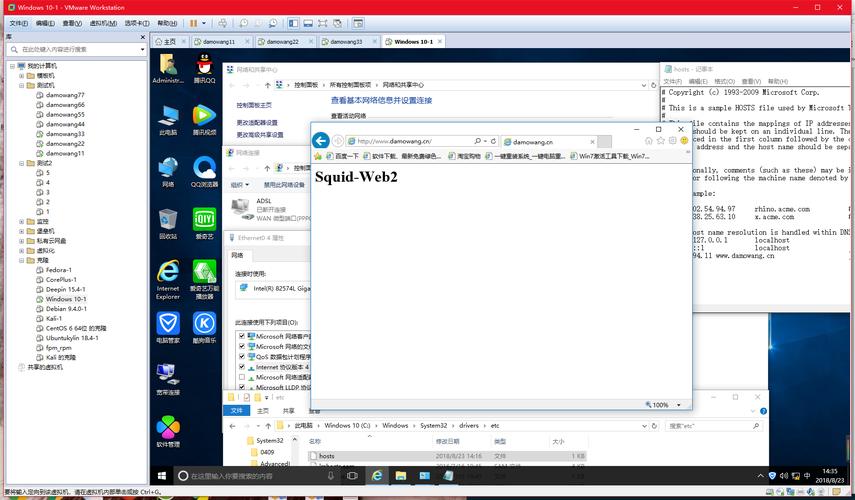Open the Tencent QQ desktop icon
The height and width of the screenshot is (500, 855).
click(204, 67)
